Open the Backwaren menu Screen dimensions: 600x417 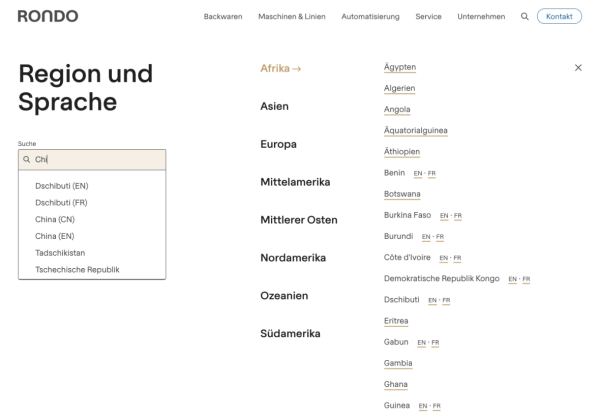coord(223,16)
